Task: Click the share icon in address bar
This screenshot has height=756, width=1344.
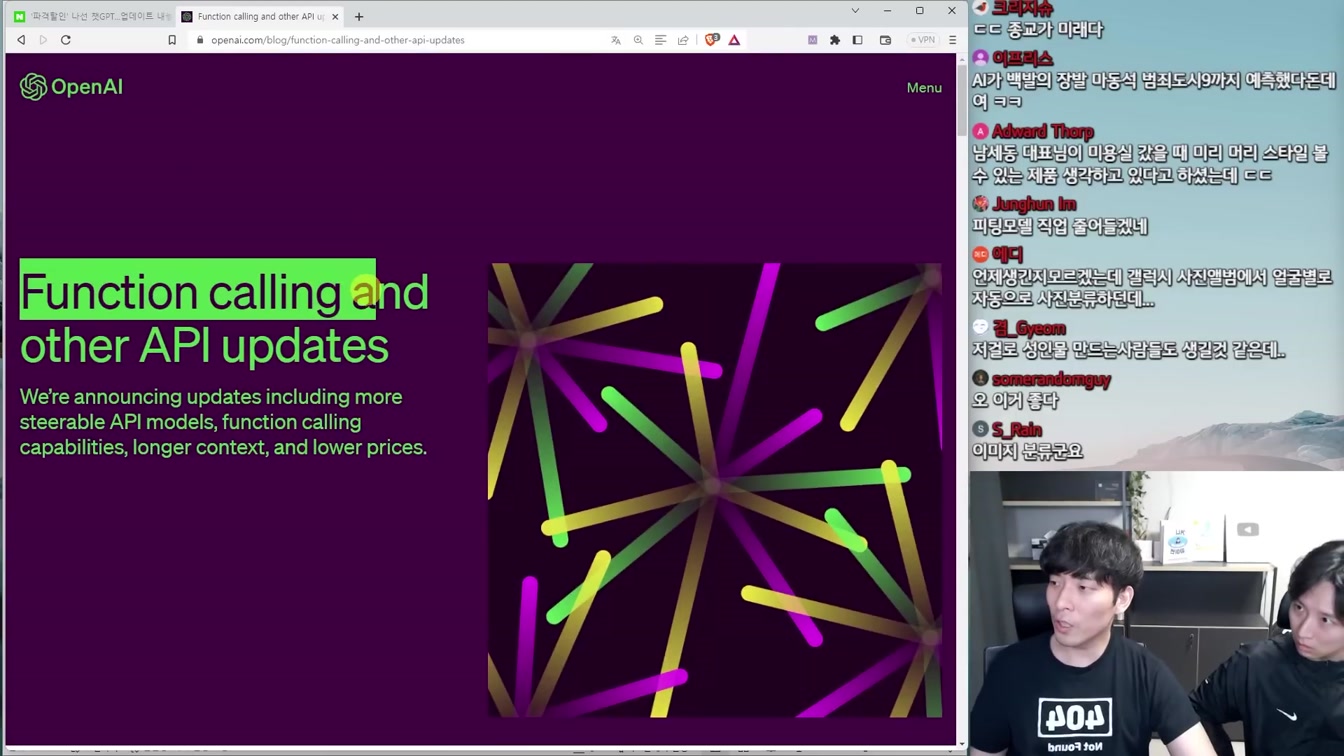Action: [683, 40]
